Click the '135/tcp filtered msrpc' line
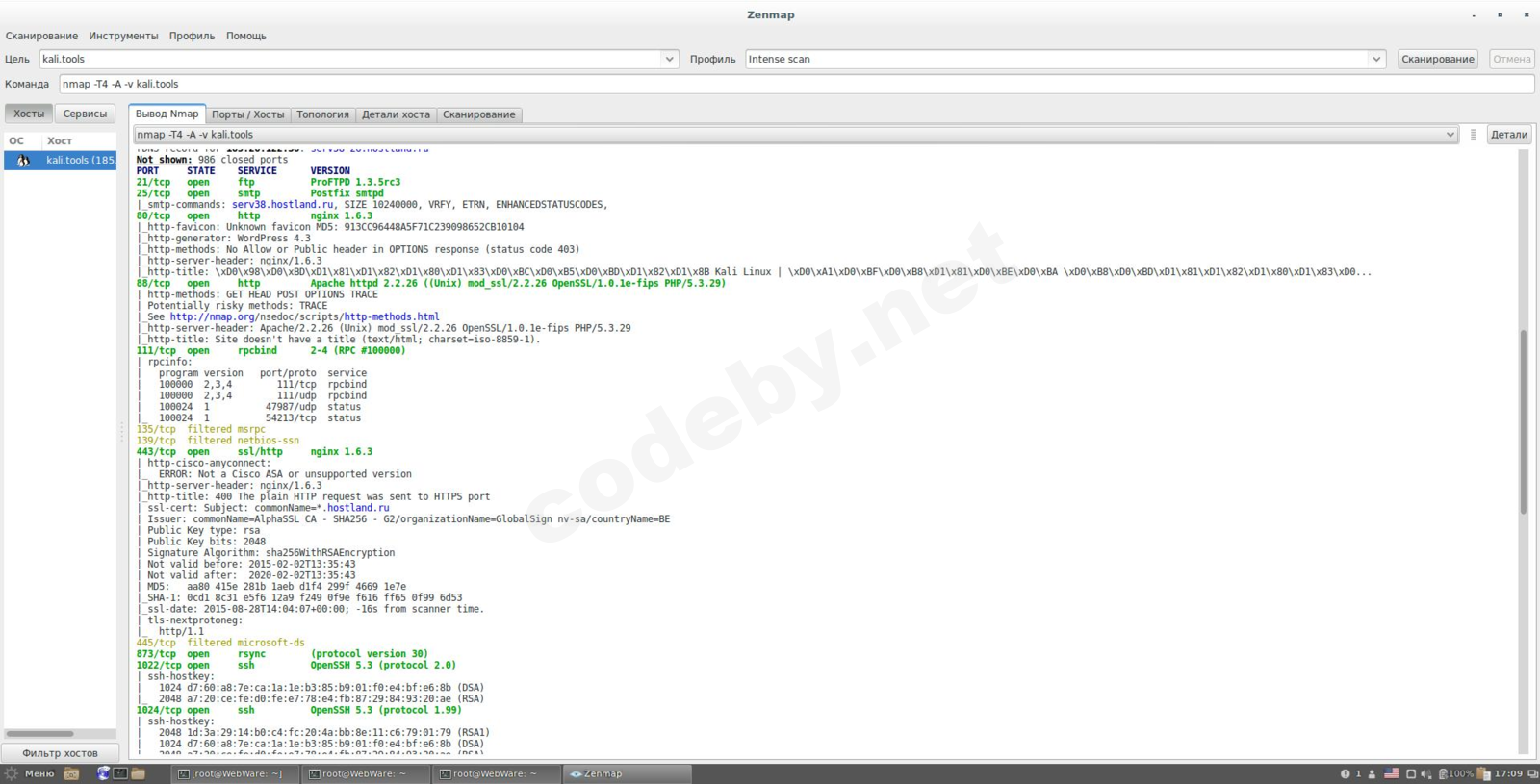 click(201, 429)
